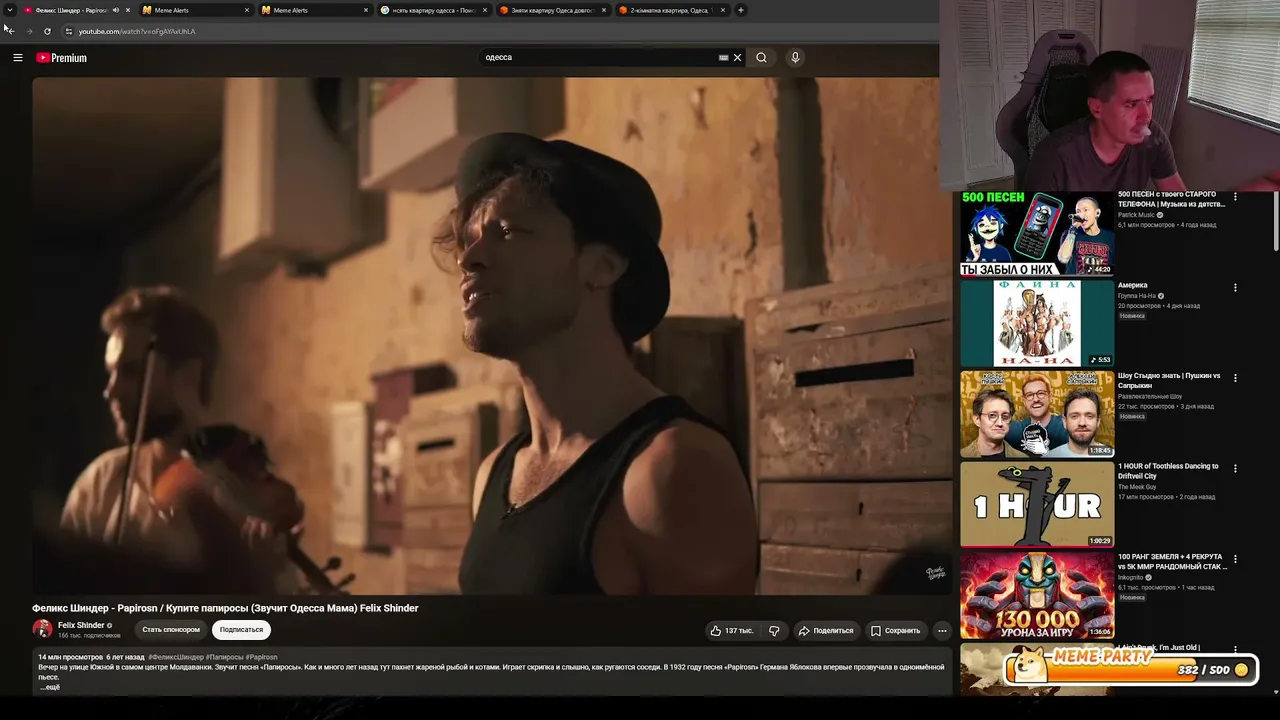Open 1 HOUR Toothless Dancing thumbnail
The width and height of the screenshot is (1280, 720).
1037,504
